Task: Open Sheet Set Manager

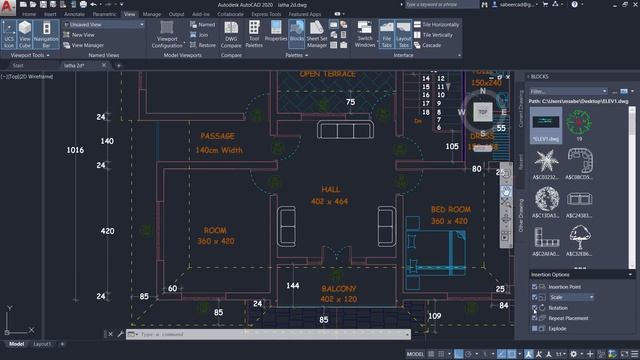Action: (x=317, y=35)
